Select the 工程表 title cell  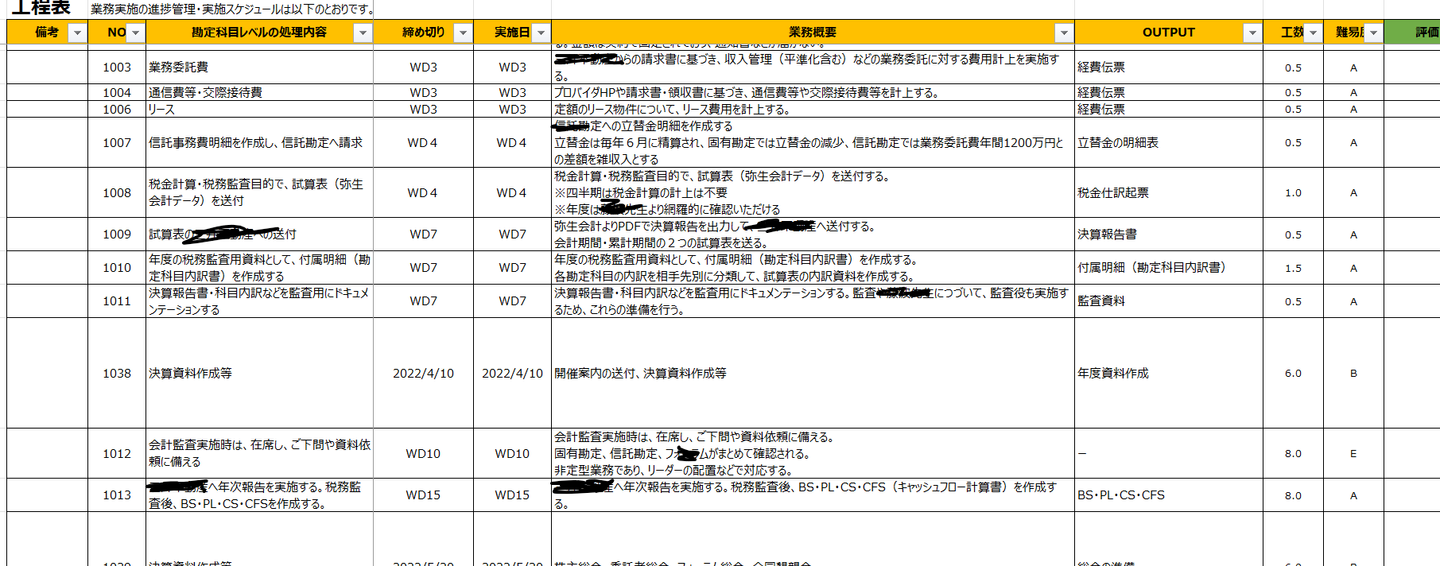[x=40, y=8]
